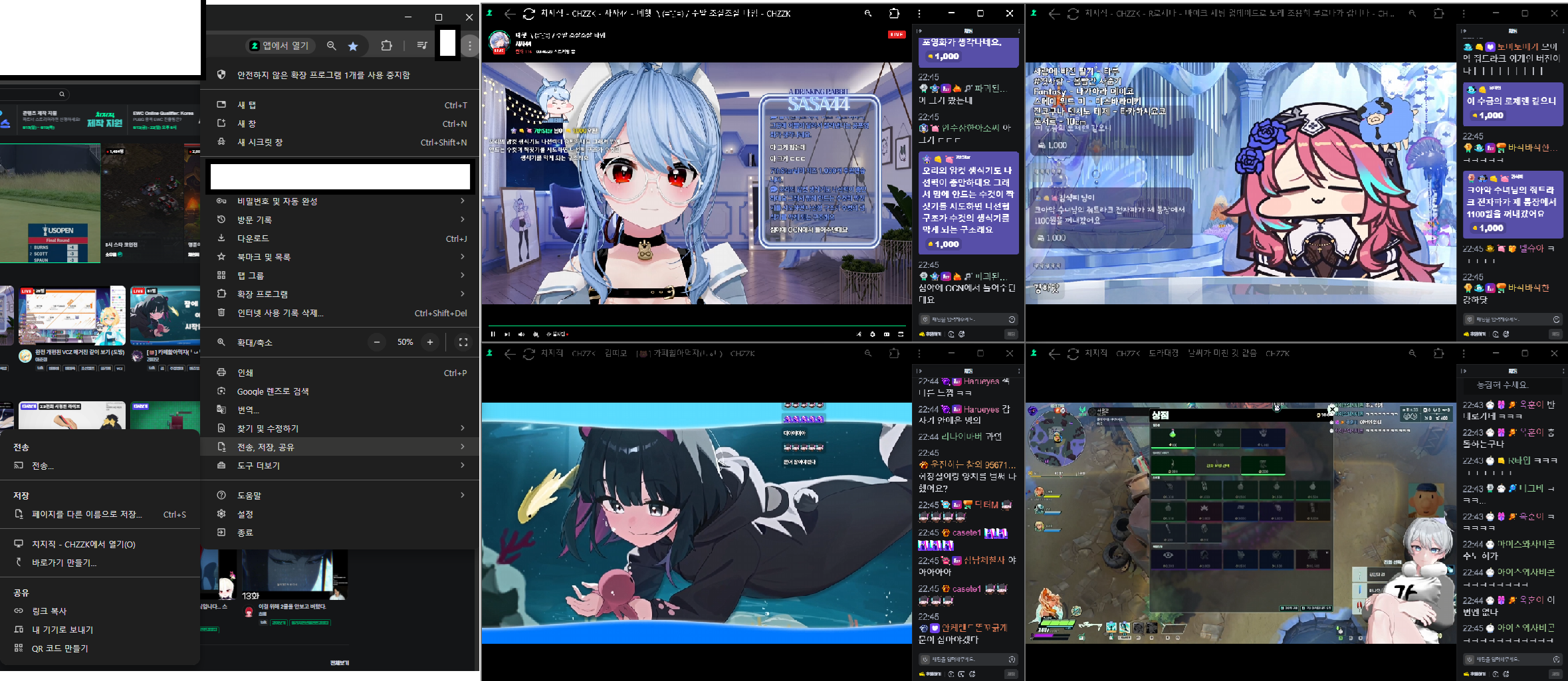Go back in bottom-left aquarium stream window
The height and width of the screenshot is (681, 1568).
click(510, 354)
